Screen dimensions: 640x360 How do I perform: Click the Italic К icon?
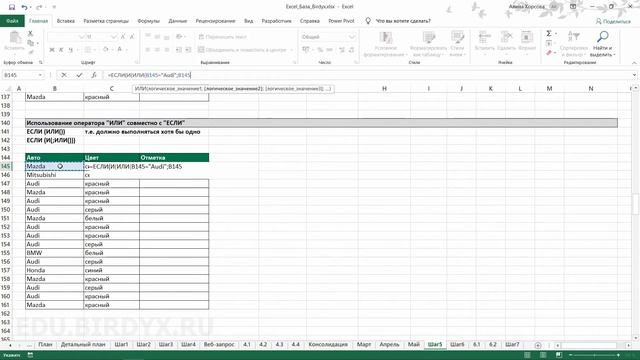pyautogui.click(x=61, y=50)
